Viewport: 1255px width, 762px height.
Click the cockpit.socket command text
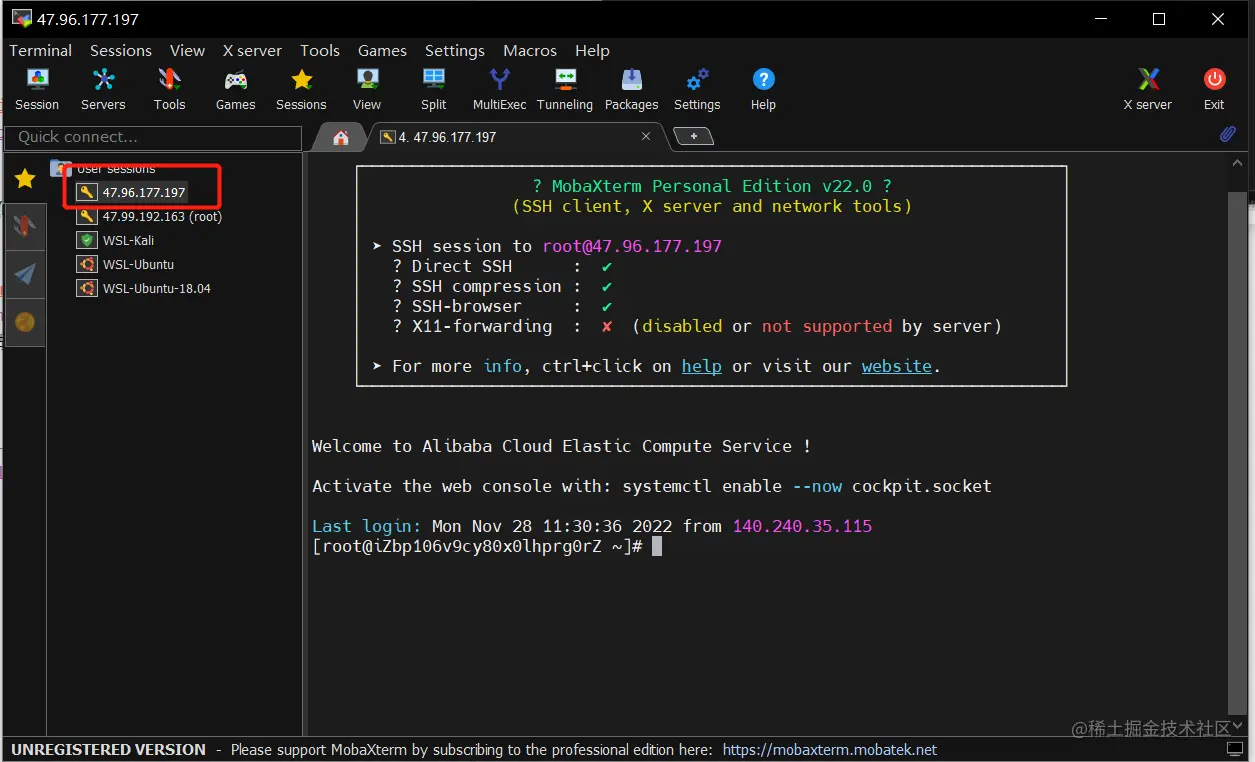(922, 486)
